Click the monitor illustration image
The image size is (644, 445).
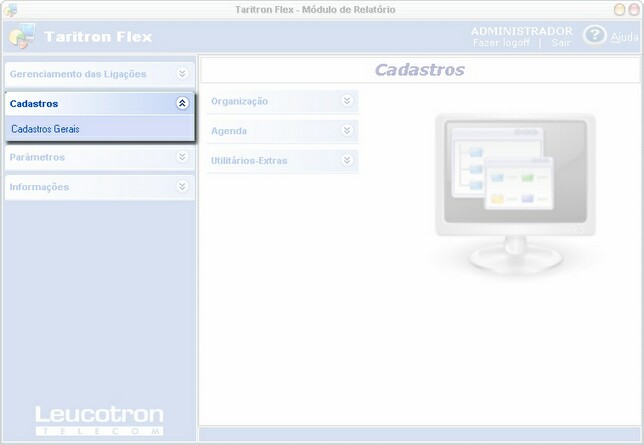515,194
